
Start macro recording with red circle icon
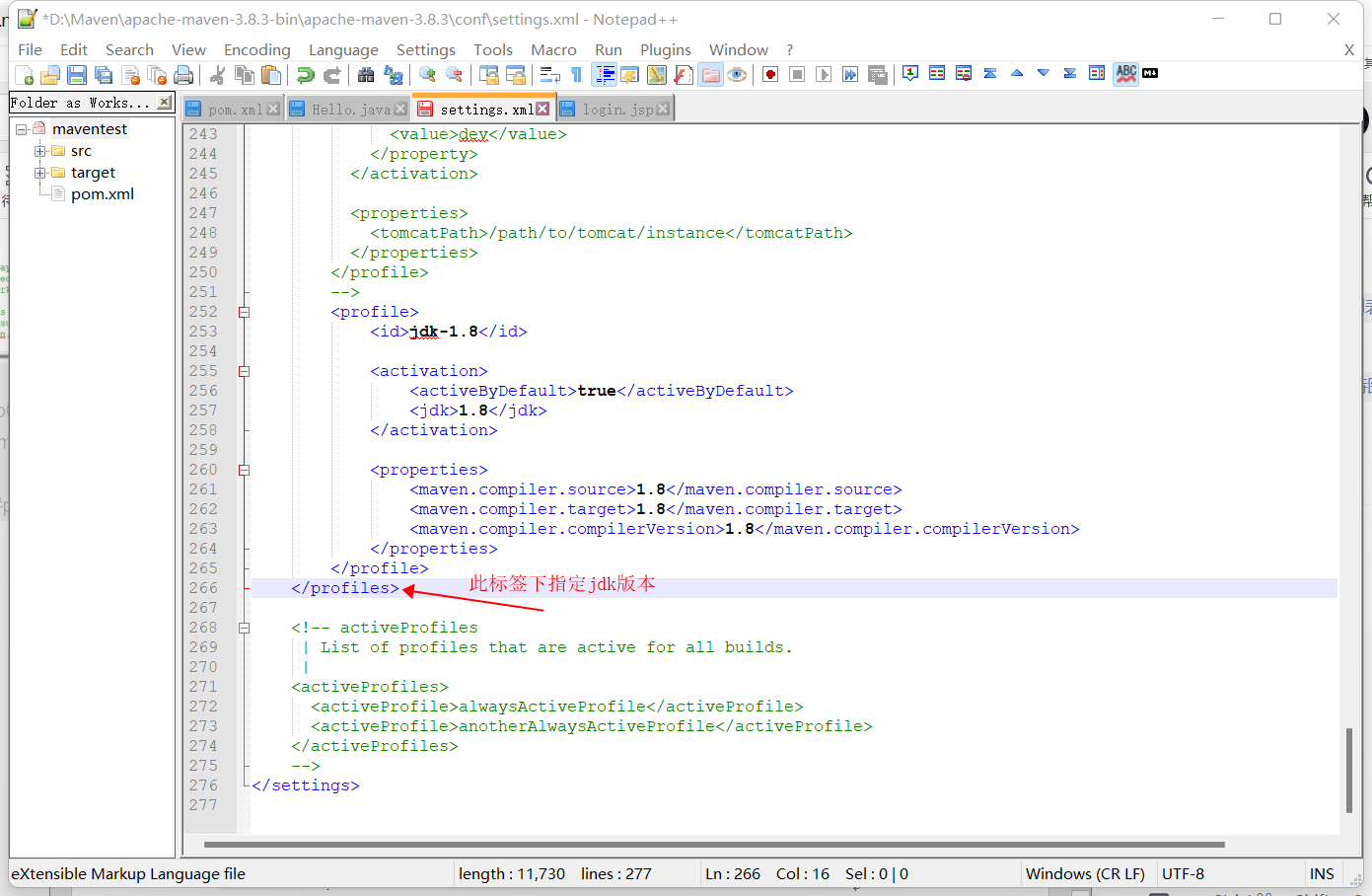coord(770,75)
